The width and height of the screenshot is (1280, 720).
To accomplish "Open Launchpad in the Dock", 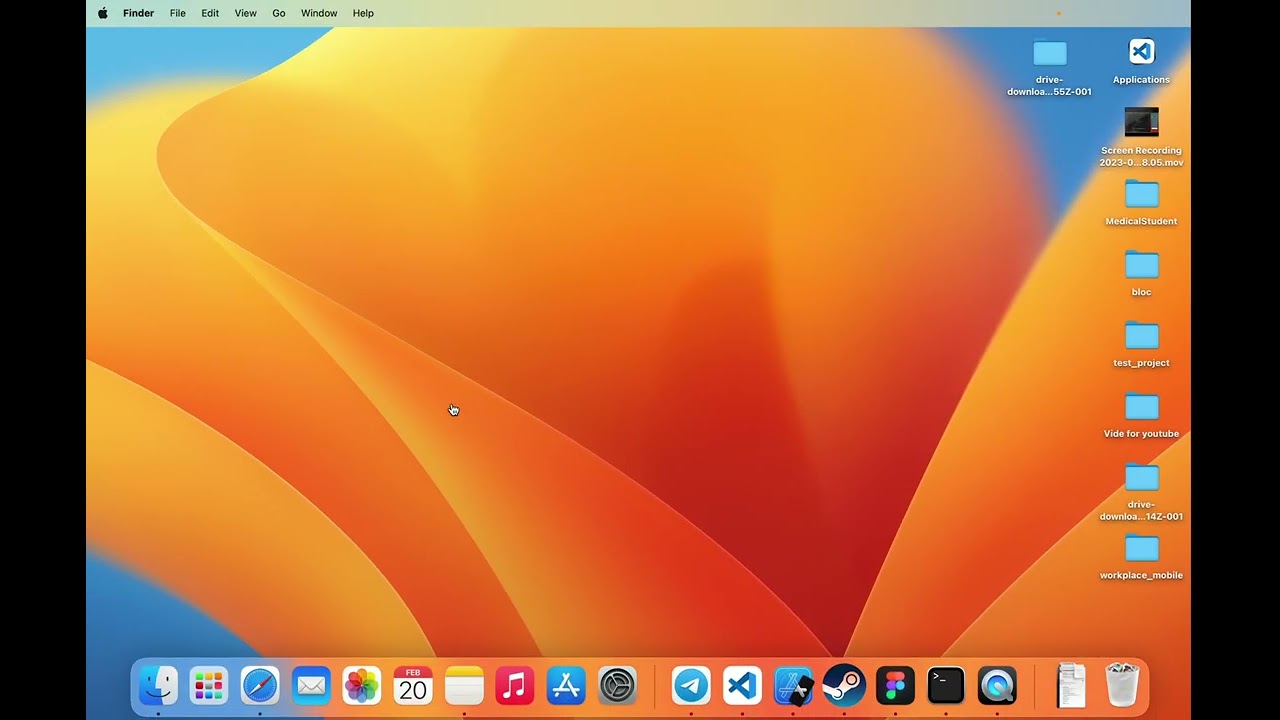I will pos(209,686).
